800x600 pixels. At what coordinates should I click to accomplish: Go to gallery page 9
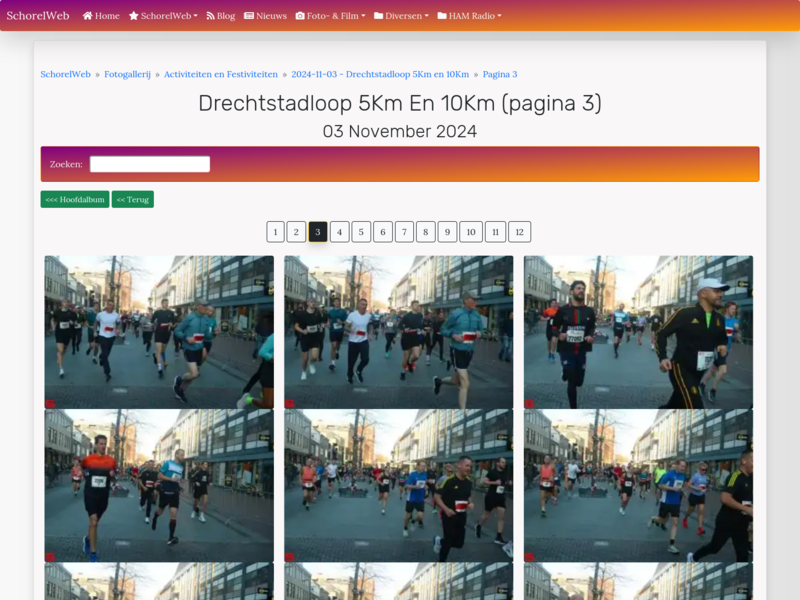click(x=447, y=232)
